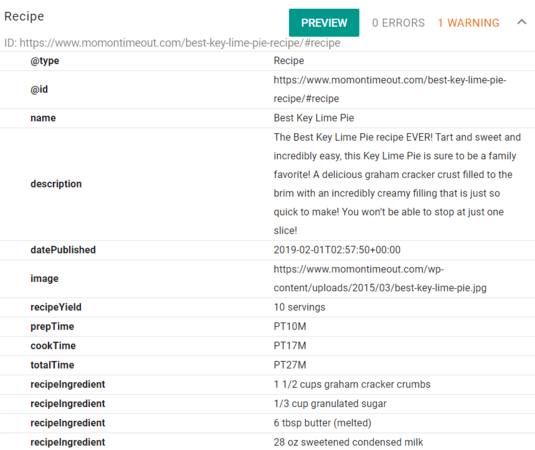Click the green PREVIEW button

(x=324, y=23)
